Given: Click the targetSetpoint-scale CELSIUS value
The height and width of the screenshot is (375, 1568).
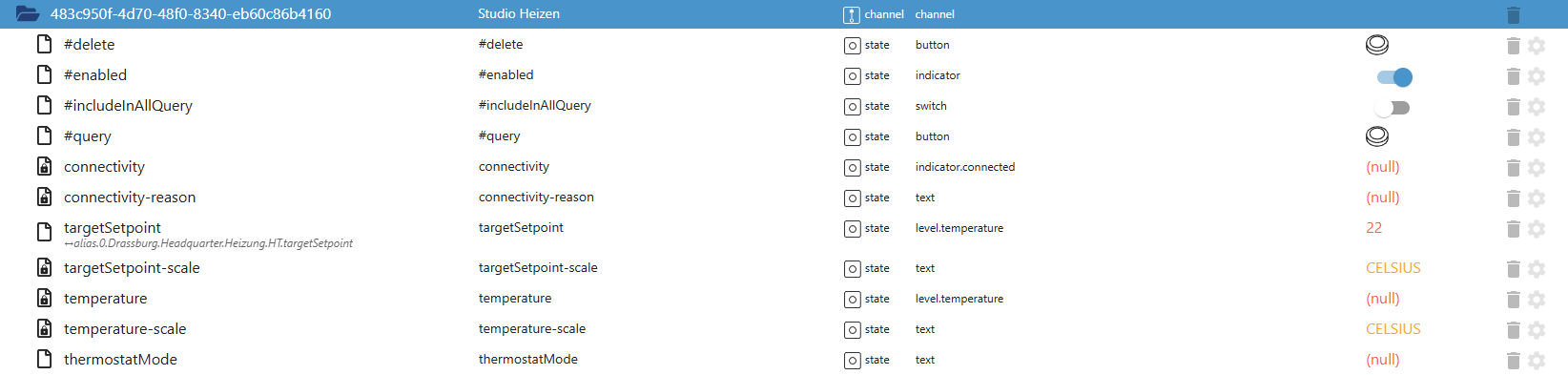Looking at the screenshot, I should (x=1393, y=268).
